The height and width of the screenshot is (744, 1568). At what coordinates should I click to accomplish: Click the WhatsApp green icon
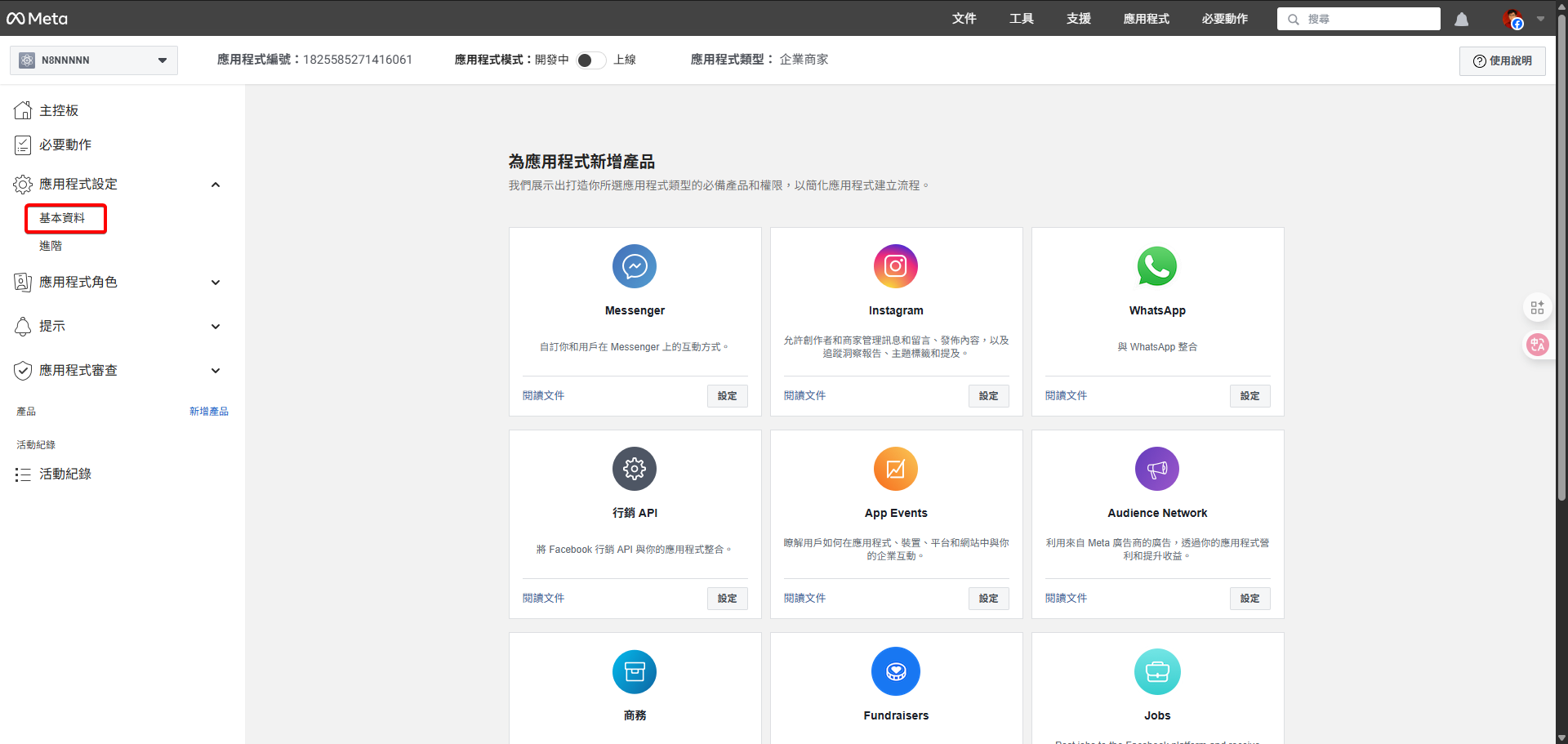(1157, 266)
